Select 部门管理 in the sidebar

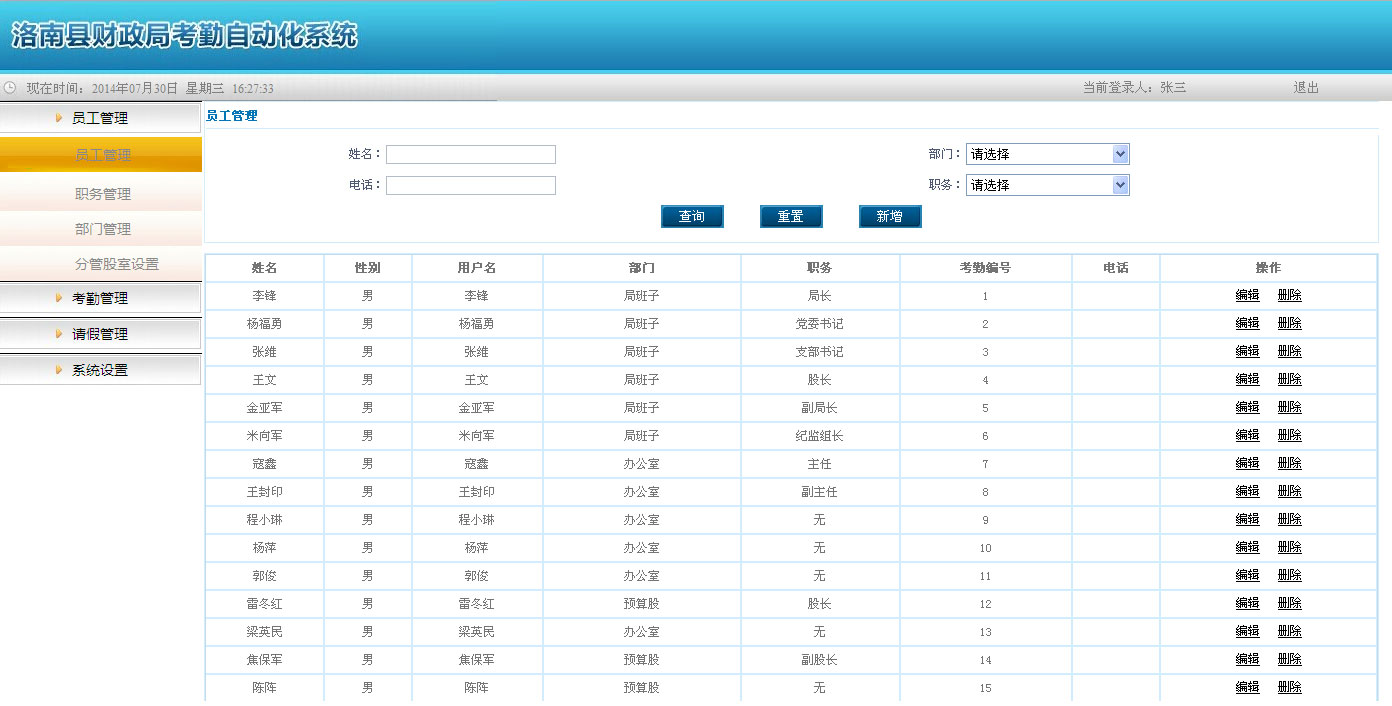pyautogui.click(x=103, y=228)
